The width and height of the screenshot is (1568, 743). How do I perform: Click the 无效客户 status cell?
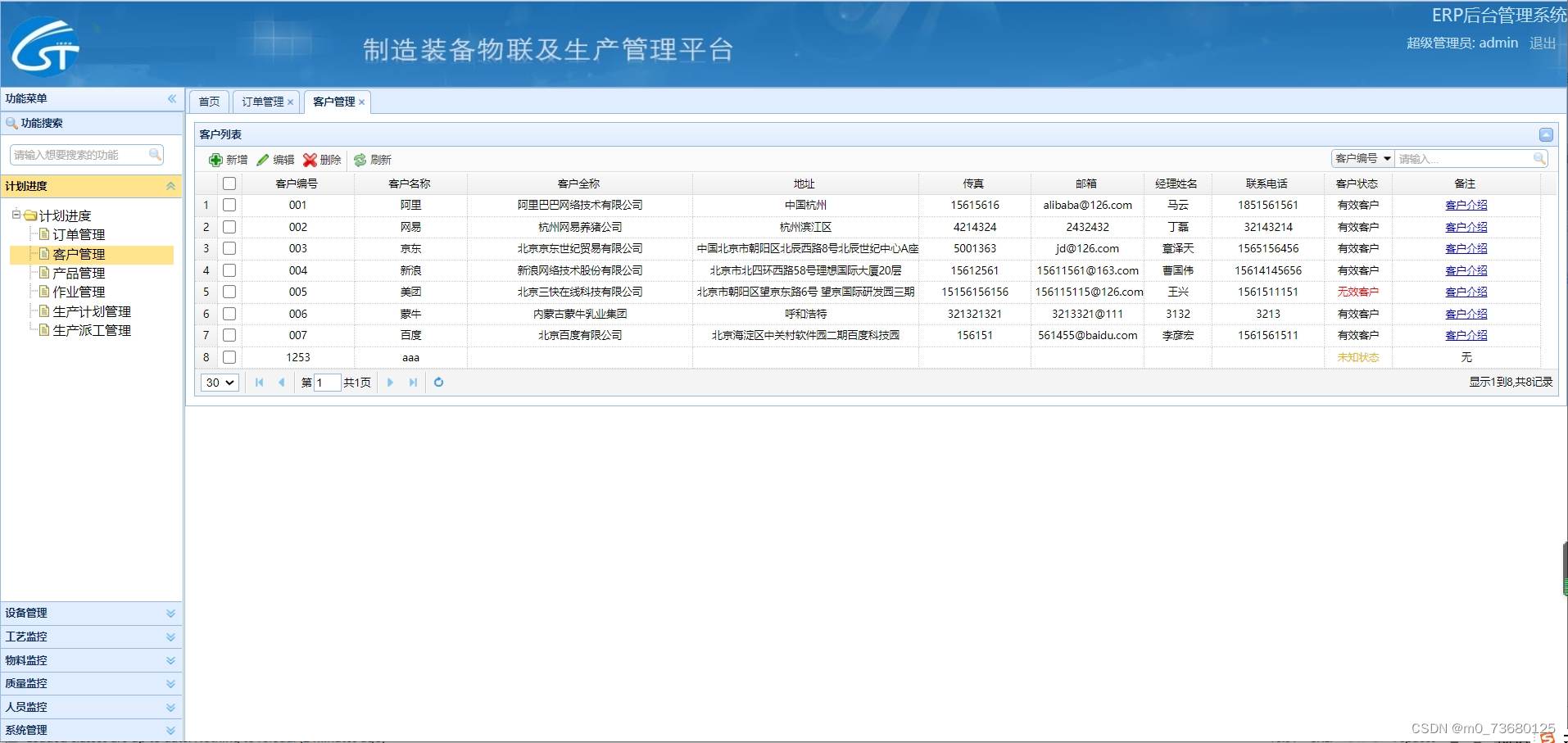pyautogui.click(x=1357, y=292)
